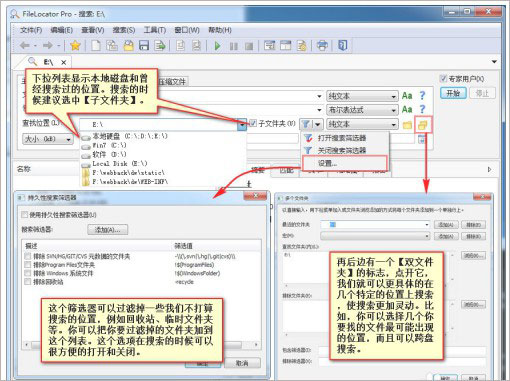The image size is (510, 381).
Task: Open Favorites with the star icon
Action: click(x=76, y=45)
